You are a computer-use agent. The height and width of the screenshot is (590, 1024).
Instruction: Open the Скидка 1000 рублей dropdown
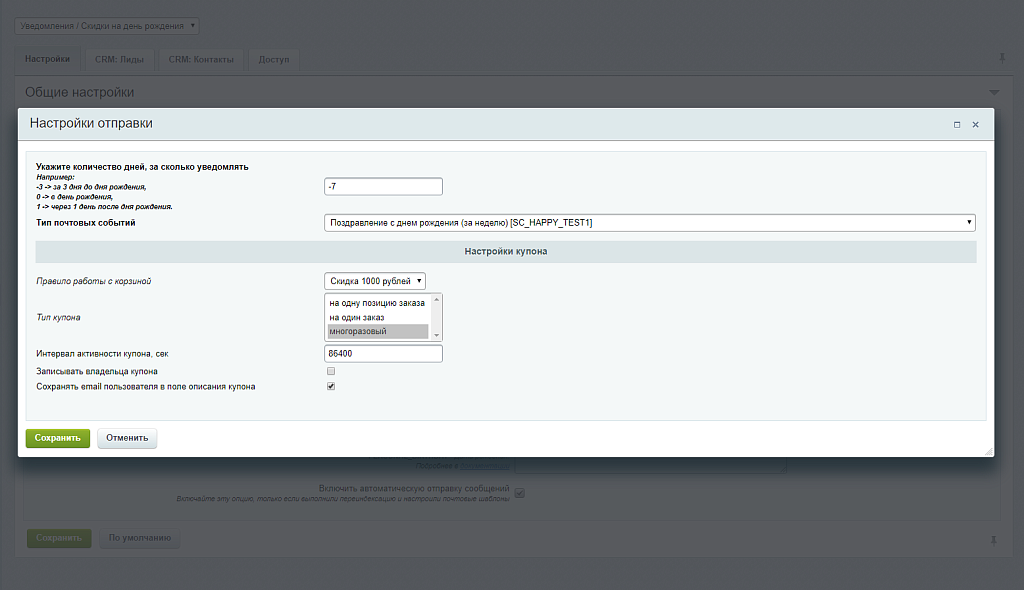(x=375, y=281)
